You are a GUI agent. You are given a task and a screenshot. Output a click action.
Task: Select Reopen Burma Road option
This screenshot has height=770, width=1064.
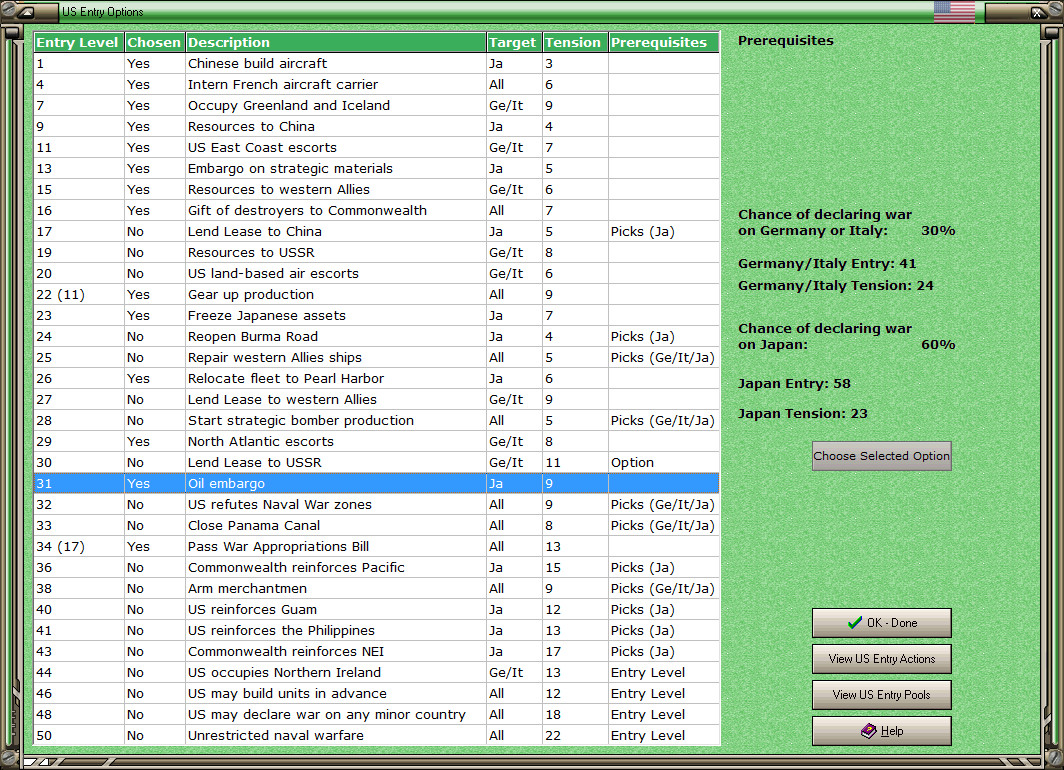[377, 336]
